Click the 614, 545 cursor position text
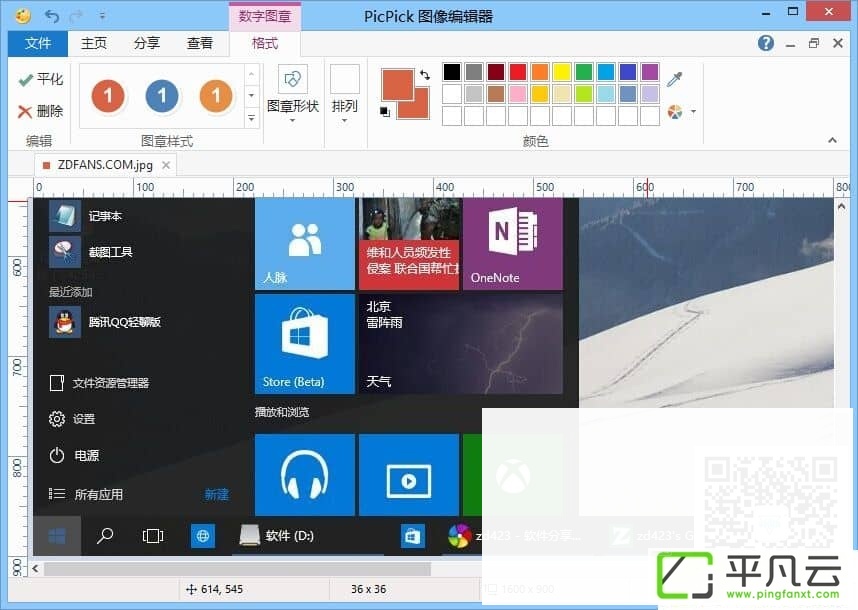 click(222, 589)
